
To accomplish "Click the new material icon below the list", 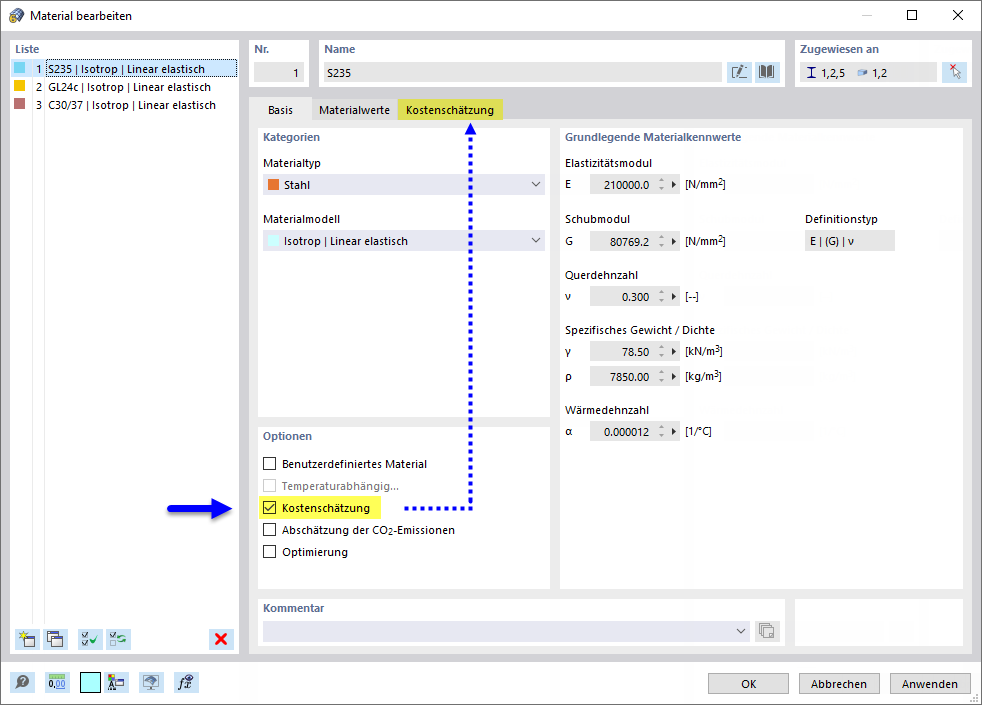I will click(27, 639).
